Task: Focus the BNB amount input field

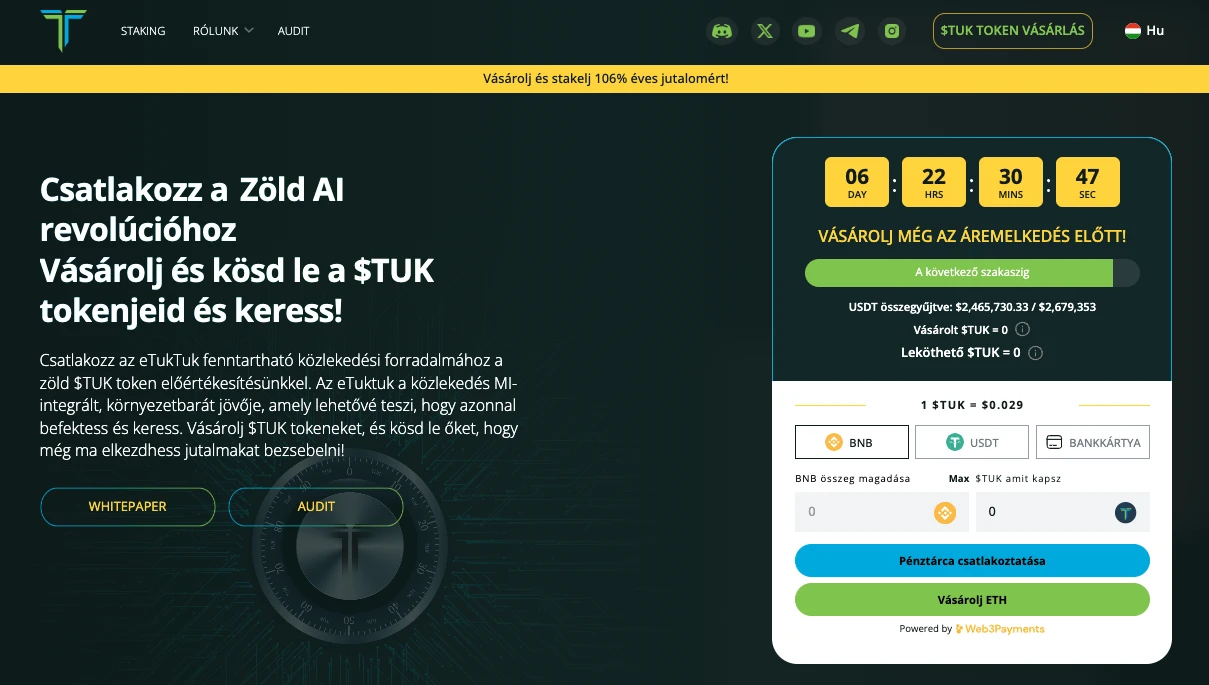Action: point(882,512)
